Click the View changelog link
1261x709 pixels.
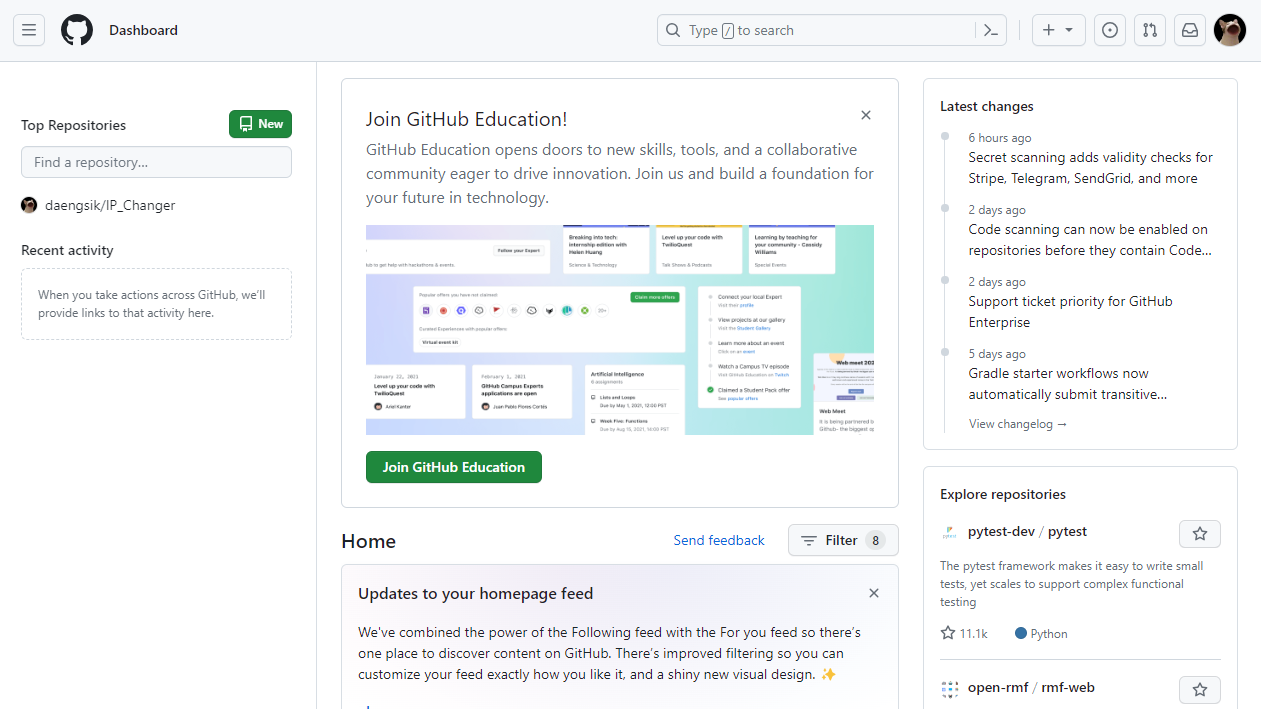tap(1018, 424)
